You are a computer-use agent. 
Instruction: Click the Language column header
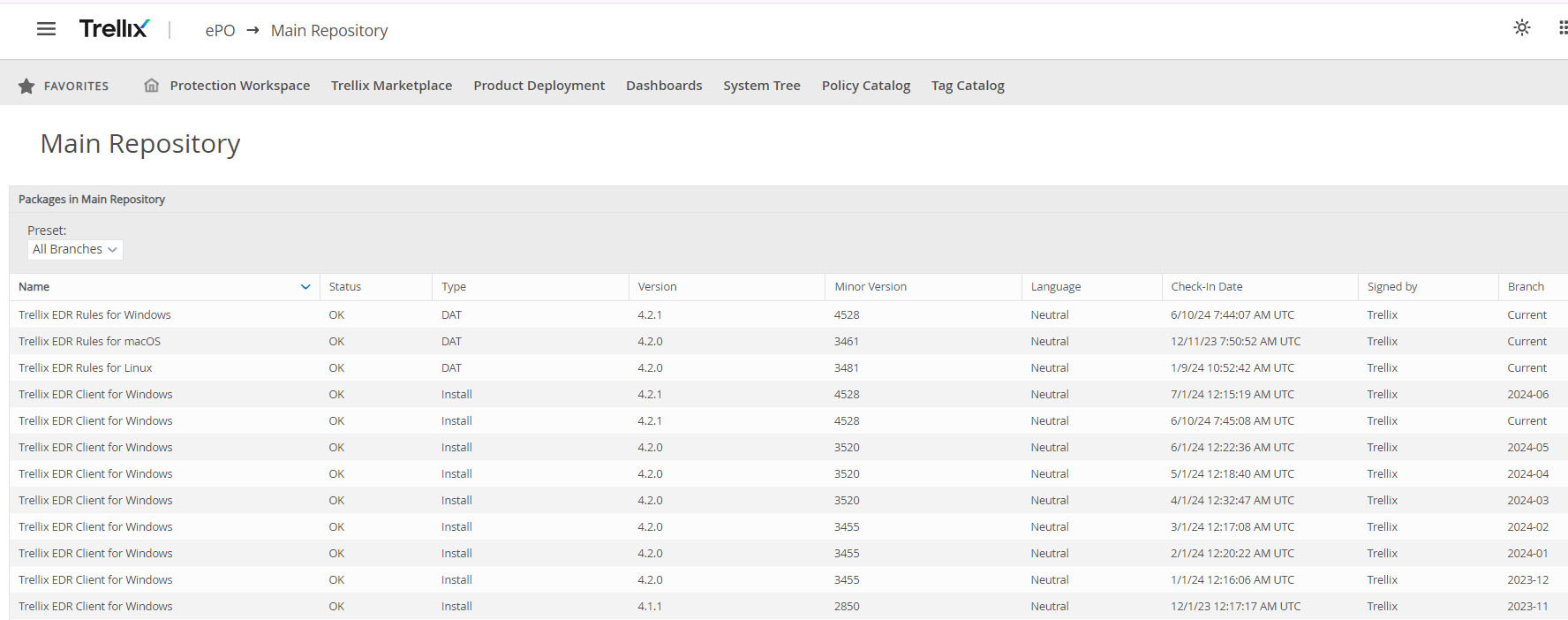pyautogui.click(x=1056, y=287)
